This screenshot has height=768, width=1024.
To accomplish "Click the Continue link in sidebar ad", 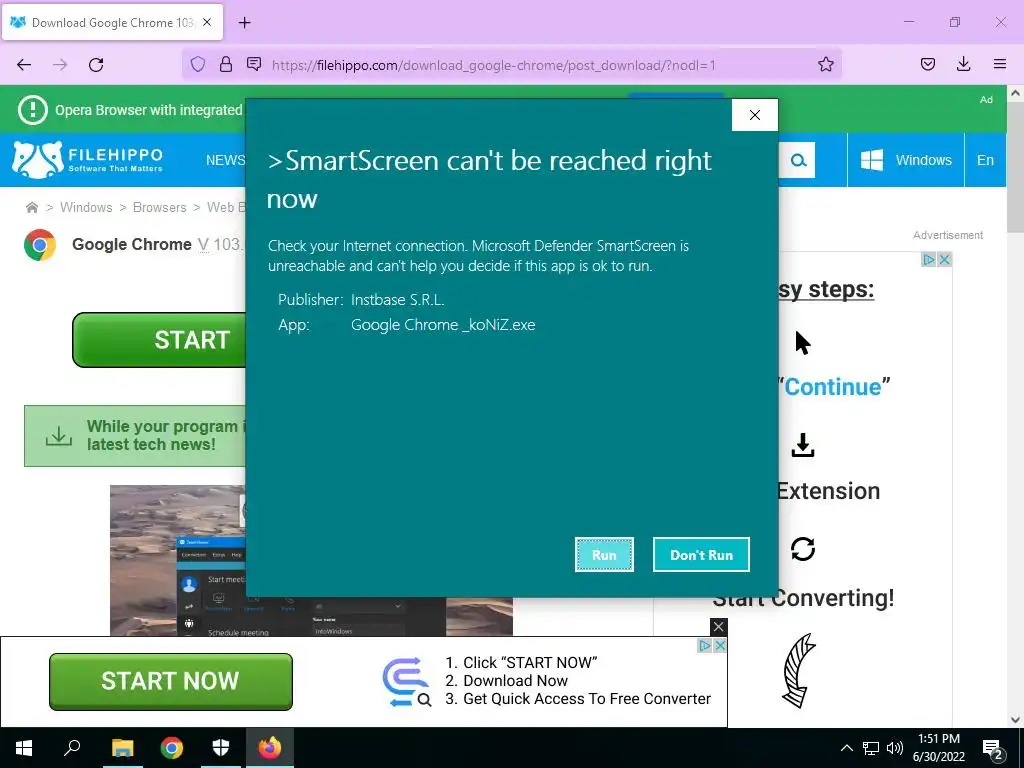I will point(833,387).
